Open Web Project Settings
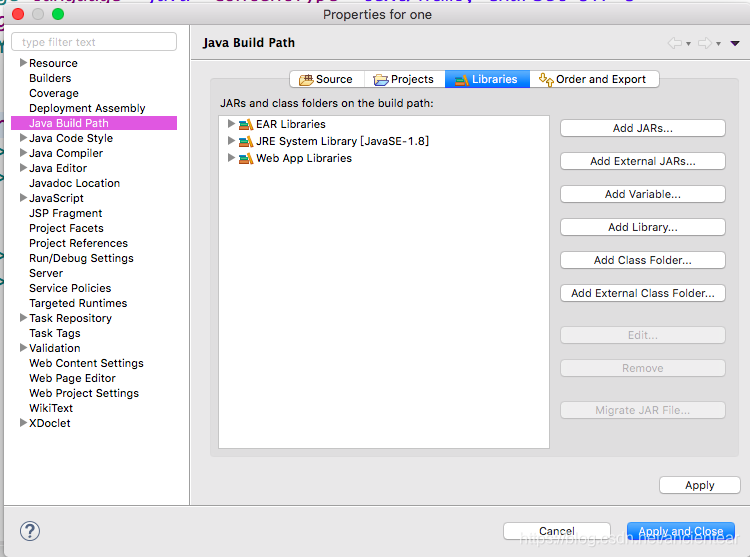Screen dimensions: 750x557 click(x=84, y=393)
